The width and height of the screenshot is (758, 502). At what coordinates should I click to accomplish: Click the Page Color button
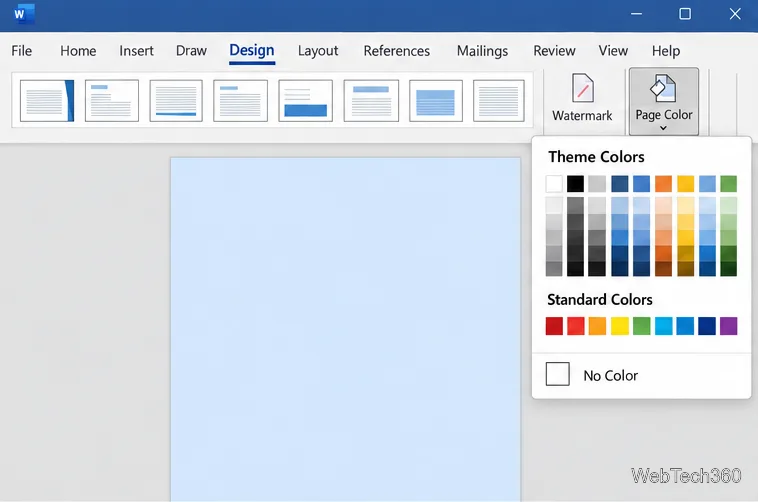(x=664, y=101)
